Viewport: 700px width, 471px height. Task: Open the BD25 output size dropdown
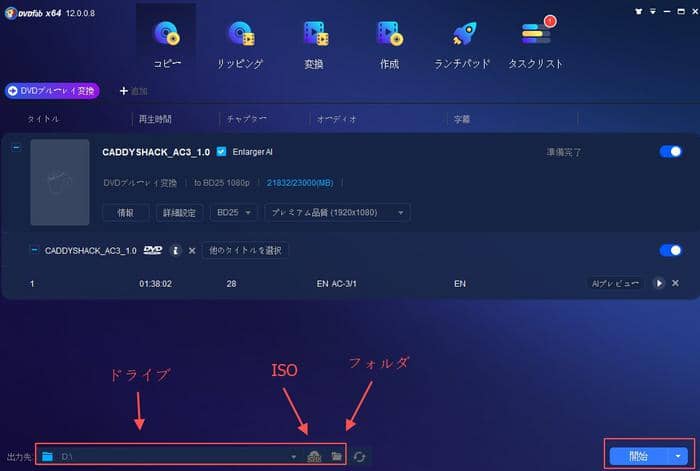pyautogui.click(x=234, y=213)
